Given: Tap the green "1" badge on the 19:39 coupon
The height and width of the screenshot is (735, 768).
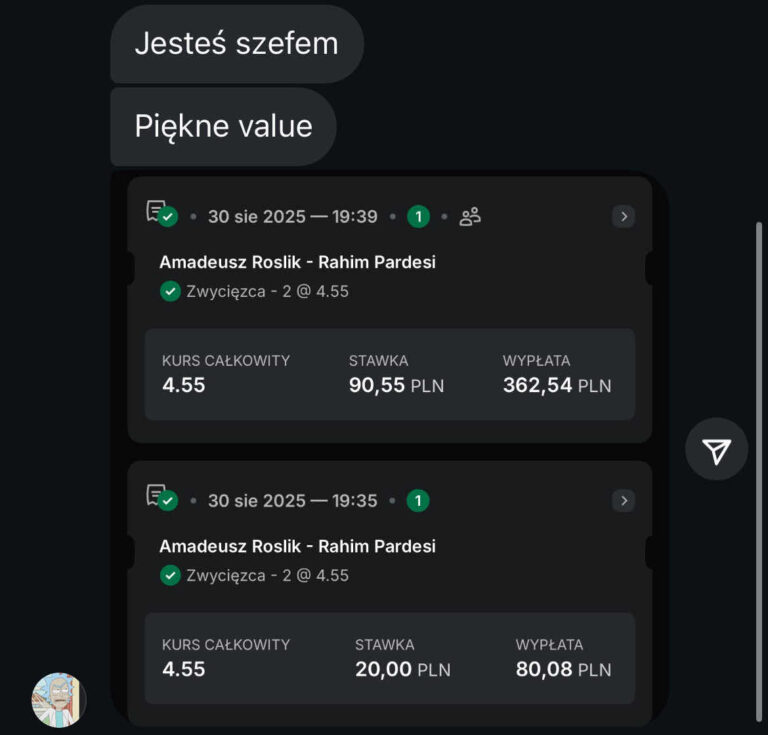Looking at the screenshot, I should coord(418,216).
